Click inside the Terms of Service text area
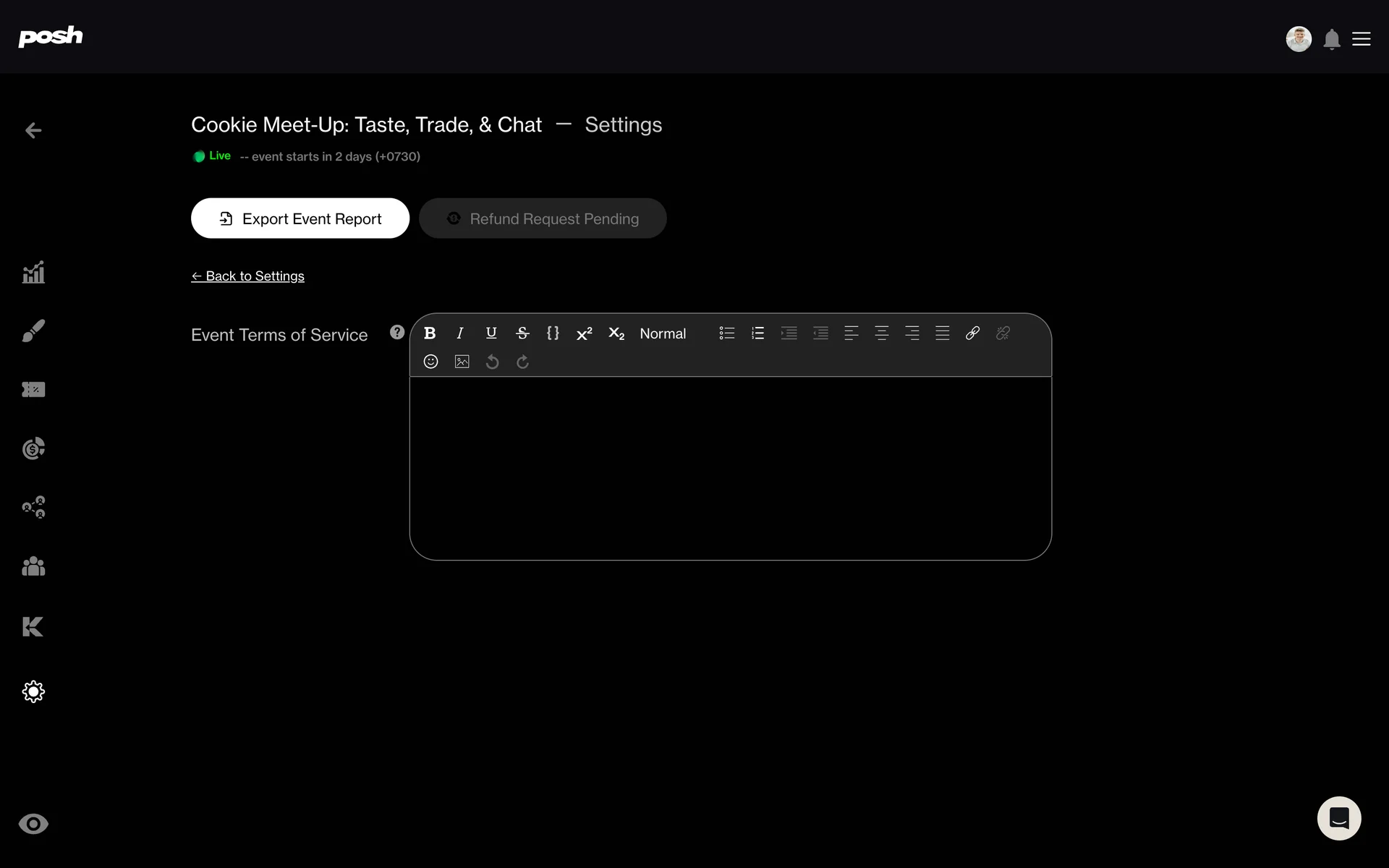 tap(730, 467)
